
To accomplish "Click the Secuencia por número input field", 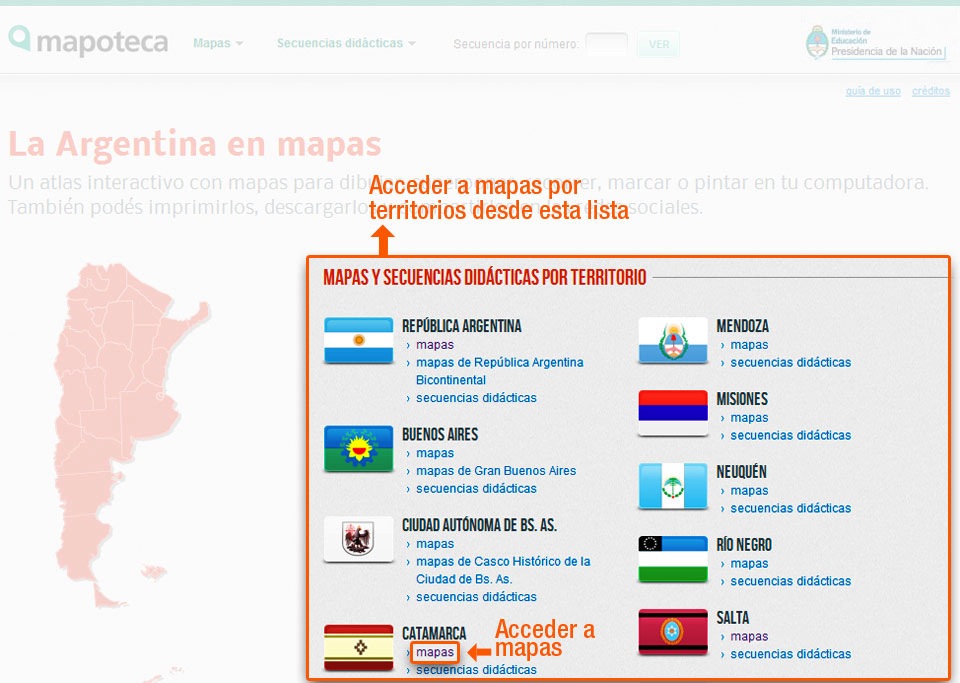I will tap(608, 45).
